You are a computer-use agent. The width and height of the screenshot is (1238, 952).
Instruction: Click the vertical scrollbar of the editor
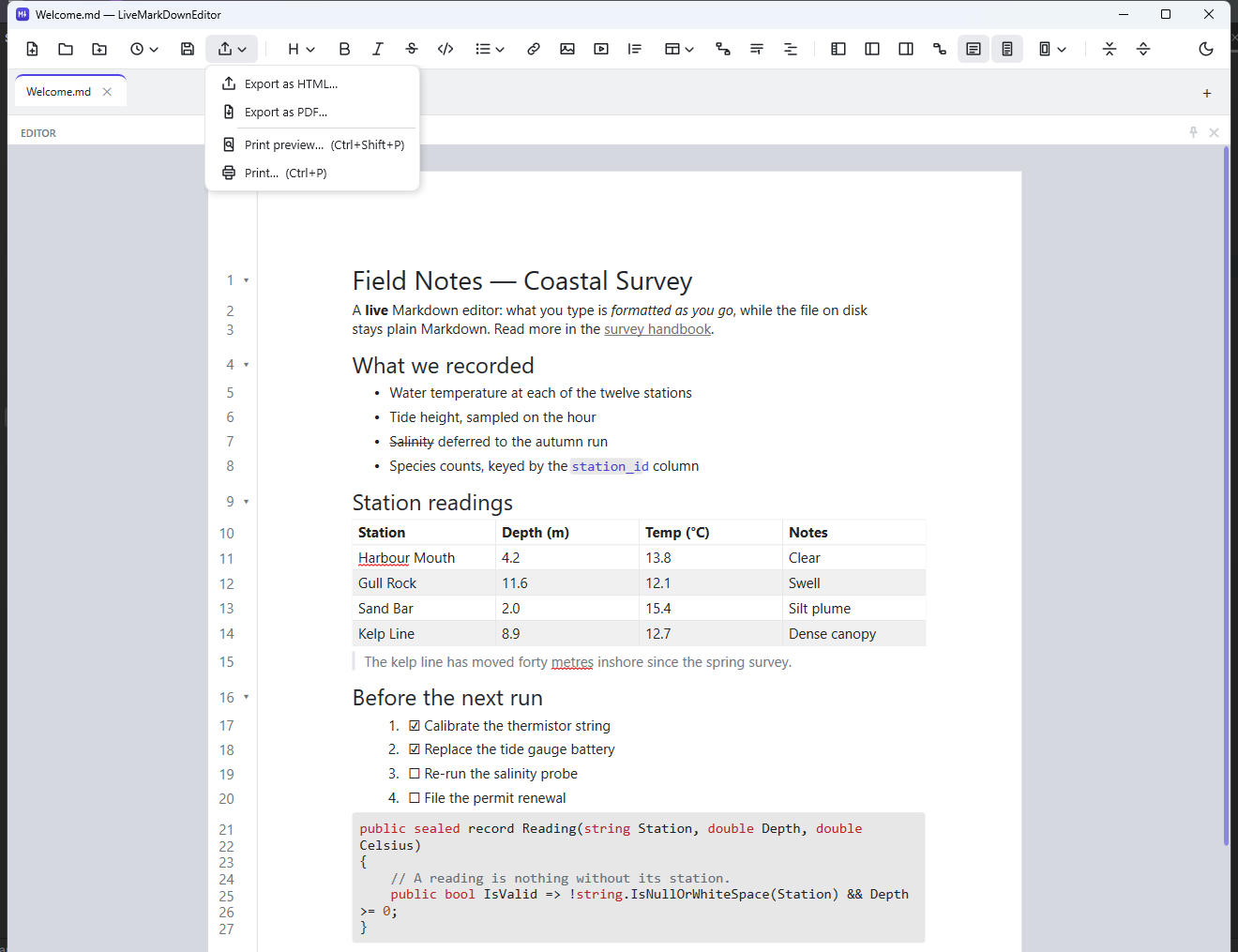[1226, 497]
